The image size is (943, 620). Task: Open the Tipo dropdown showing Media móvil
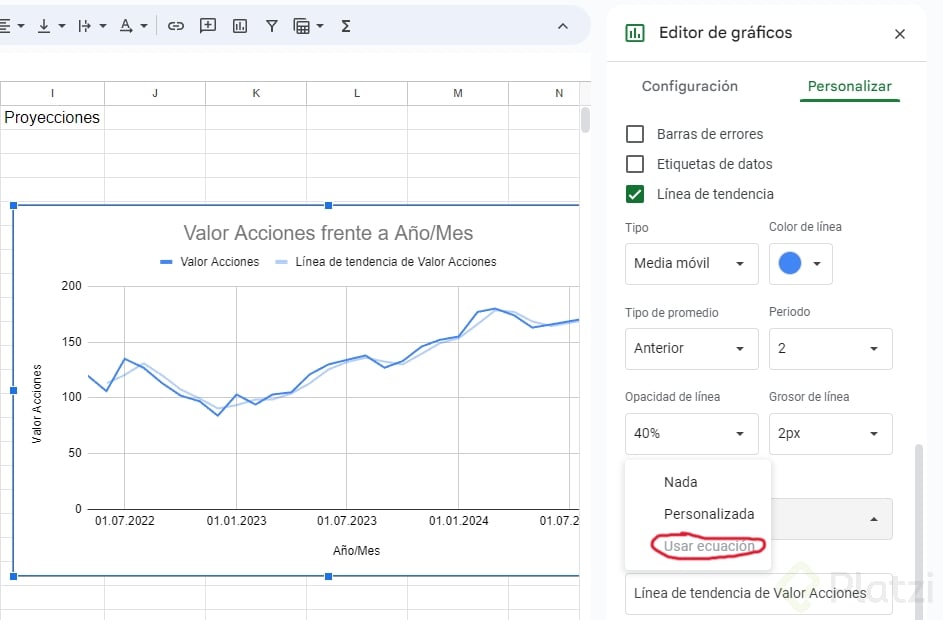(x=689, y=264)
